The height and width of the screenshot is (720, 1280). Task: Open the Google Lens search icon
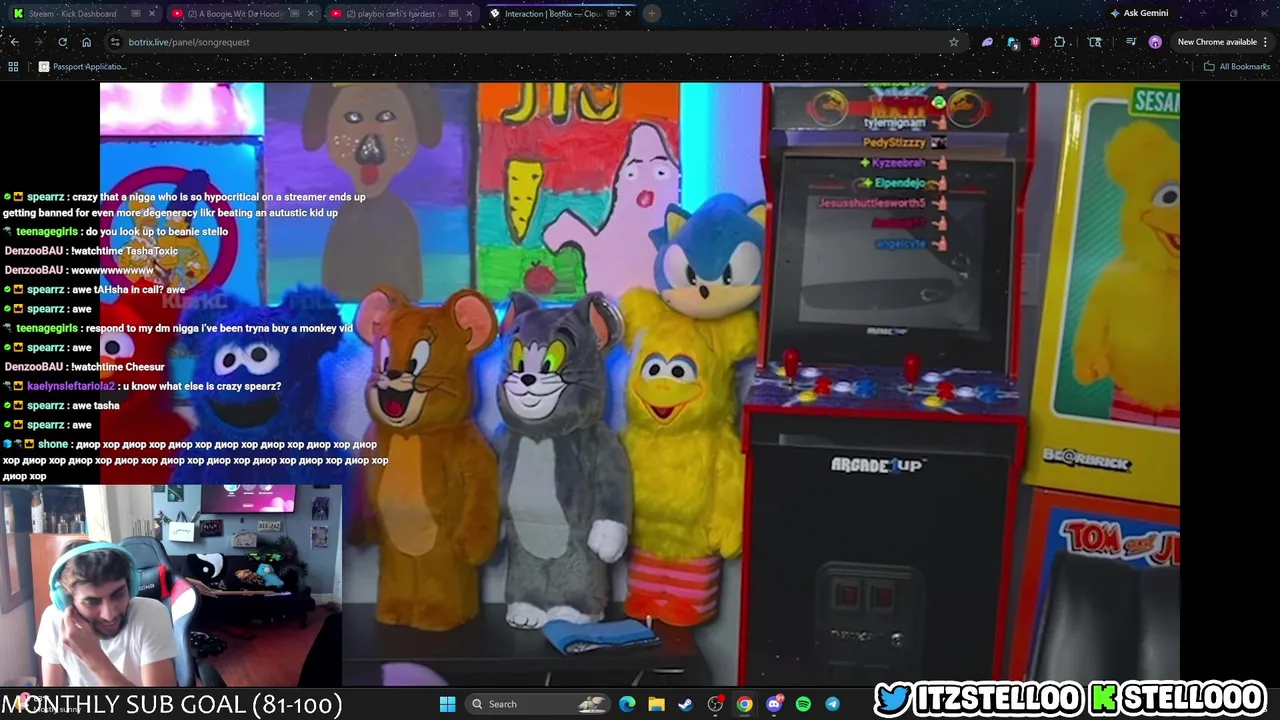(1095, 42)
